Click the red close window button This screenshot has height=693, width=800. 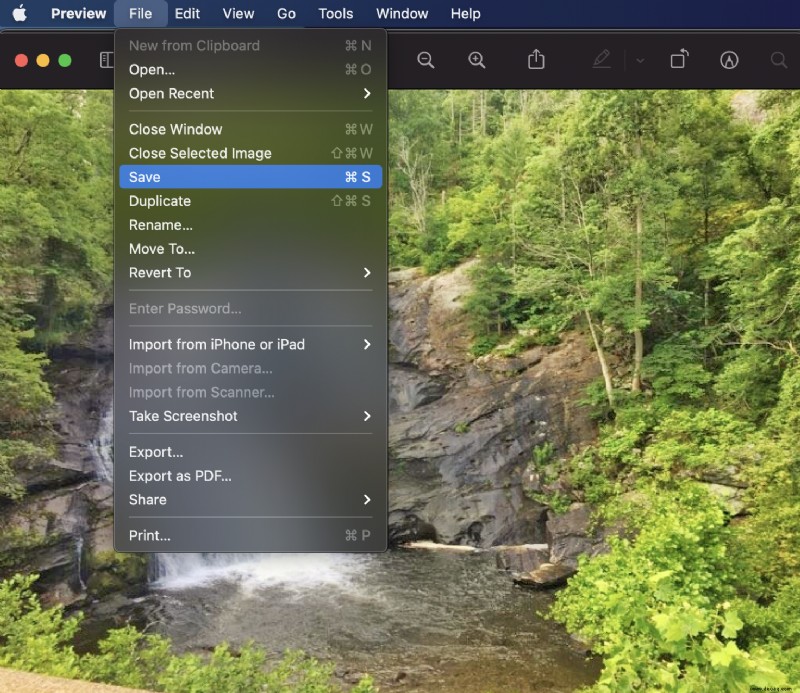click(x=21, y=61)
